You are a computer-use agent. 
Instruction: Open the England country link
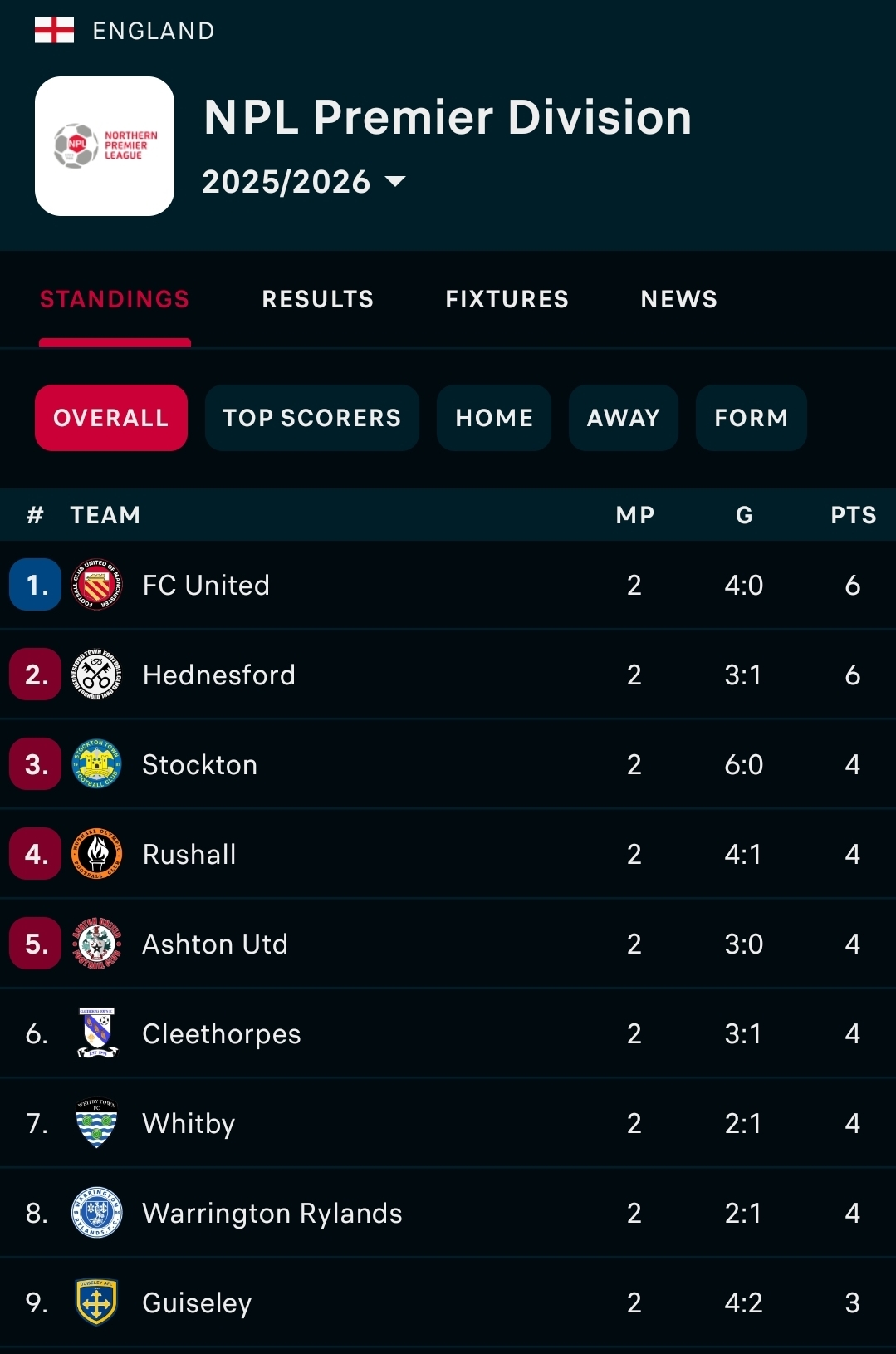click(154, 31)
